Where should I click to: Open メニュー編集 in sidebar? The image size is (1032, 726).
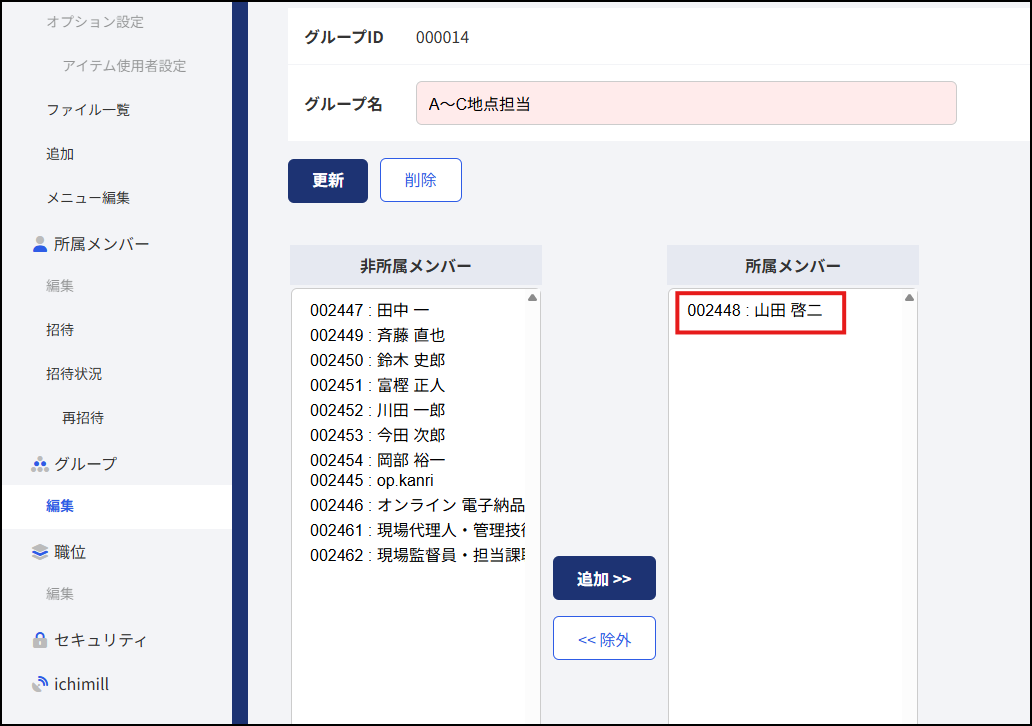(88, 198)
